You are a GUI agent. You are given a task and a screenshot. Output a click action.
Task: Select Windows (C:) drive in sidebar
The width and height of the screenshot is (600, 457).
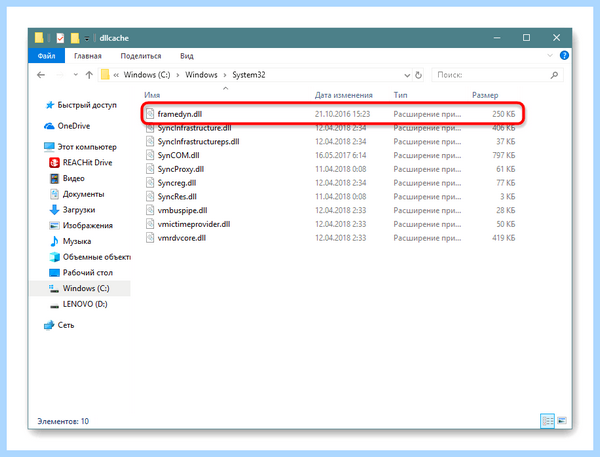80,288
